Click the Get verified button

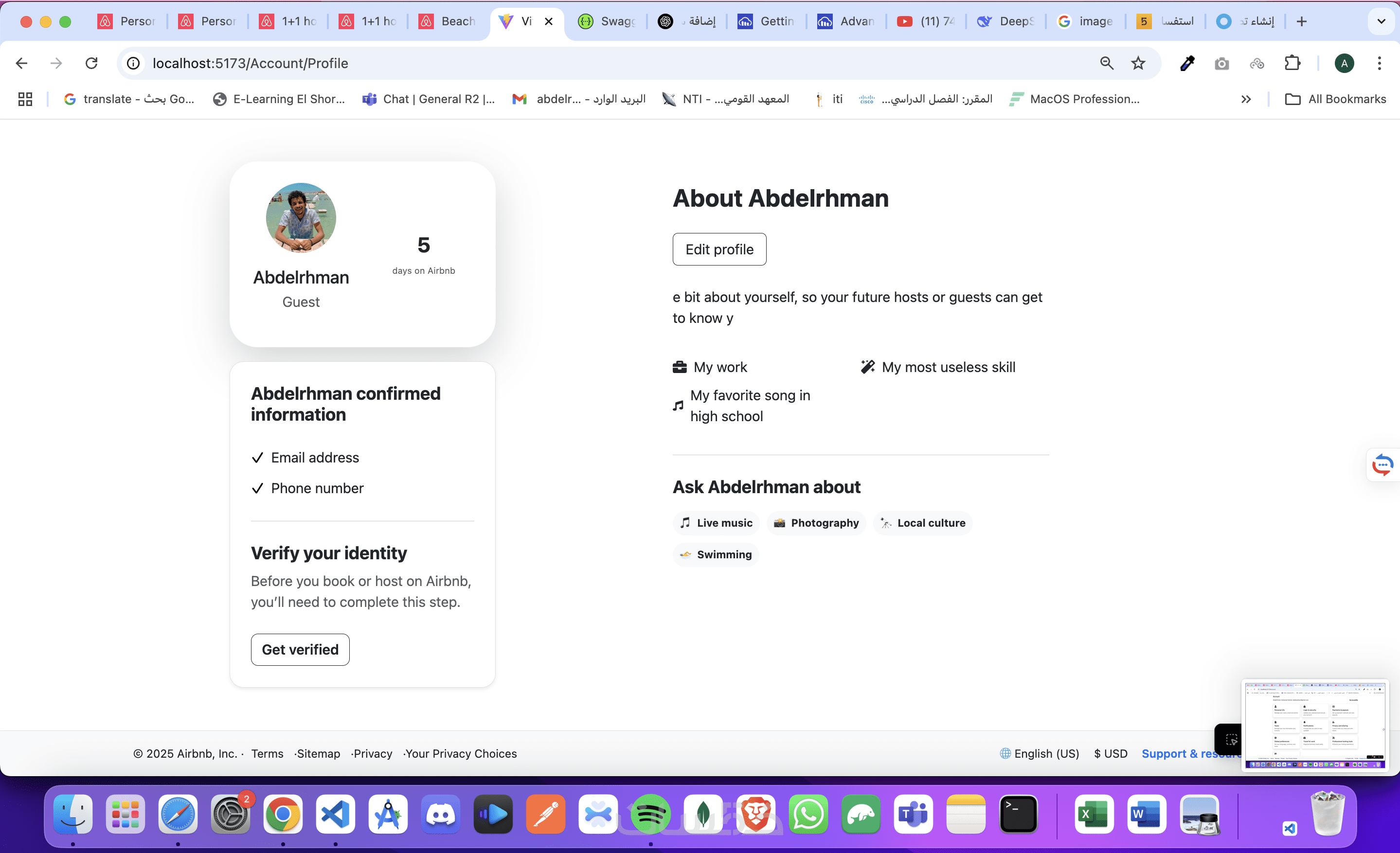300,649
